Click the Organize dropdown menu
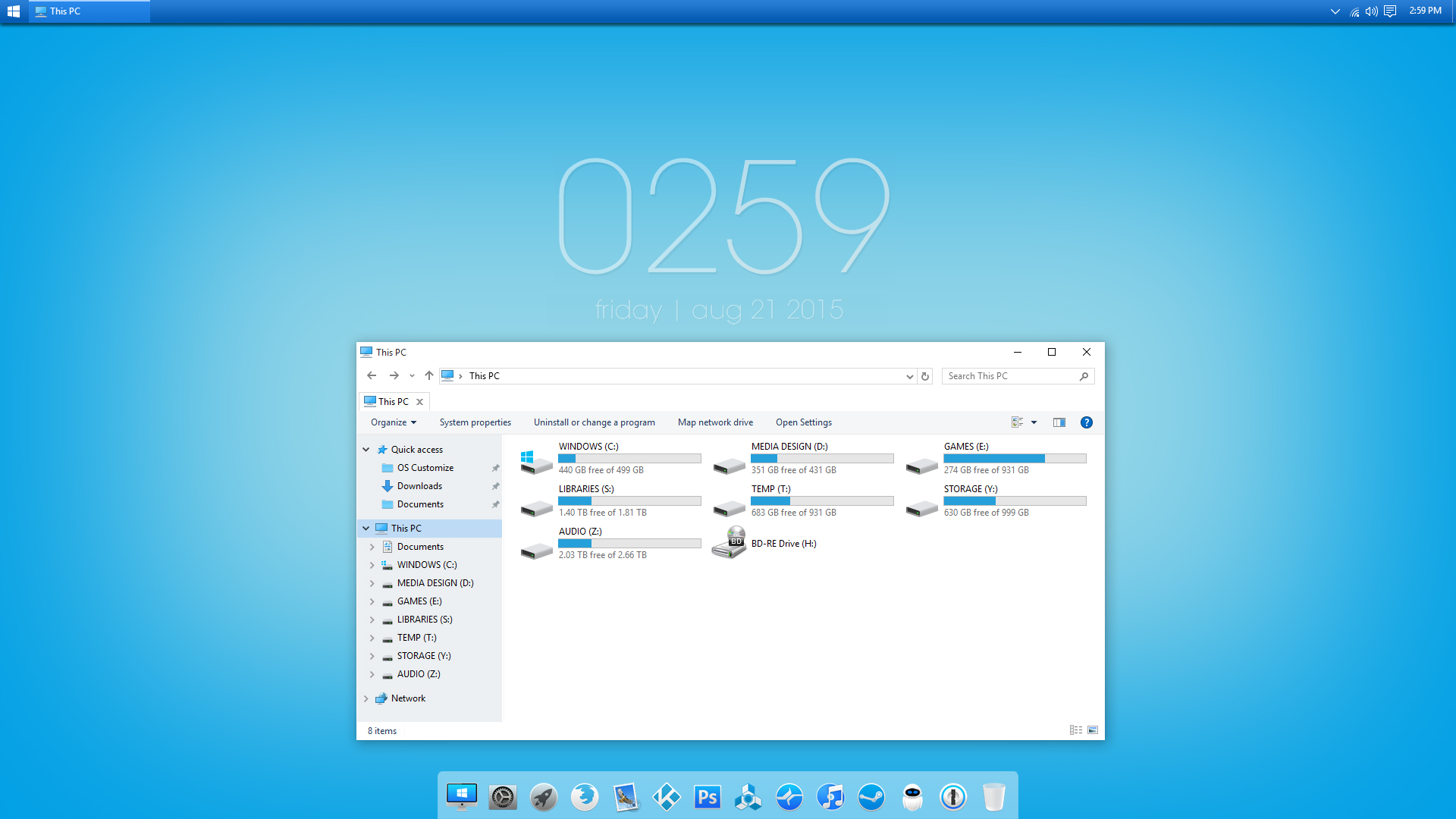 [x=393, y=422]
